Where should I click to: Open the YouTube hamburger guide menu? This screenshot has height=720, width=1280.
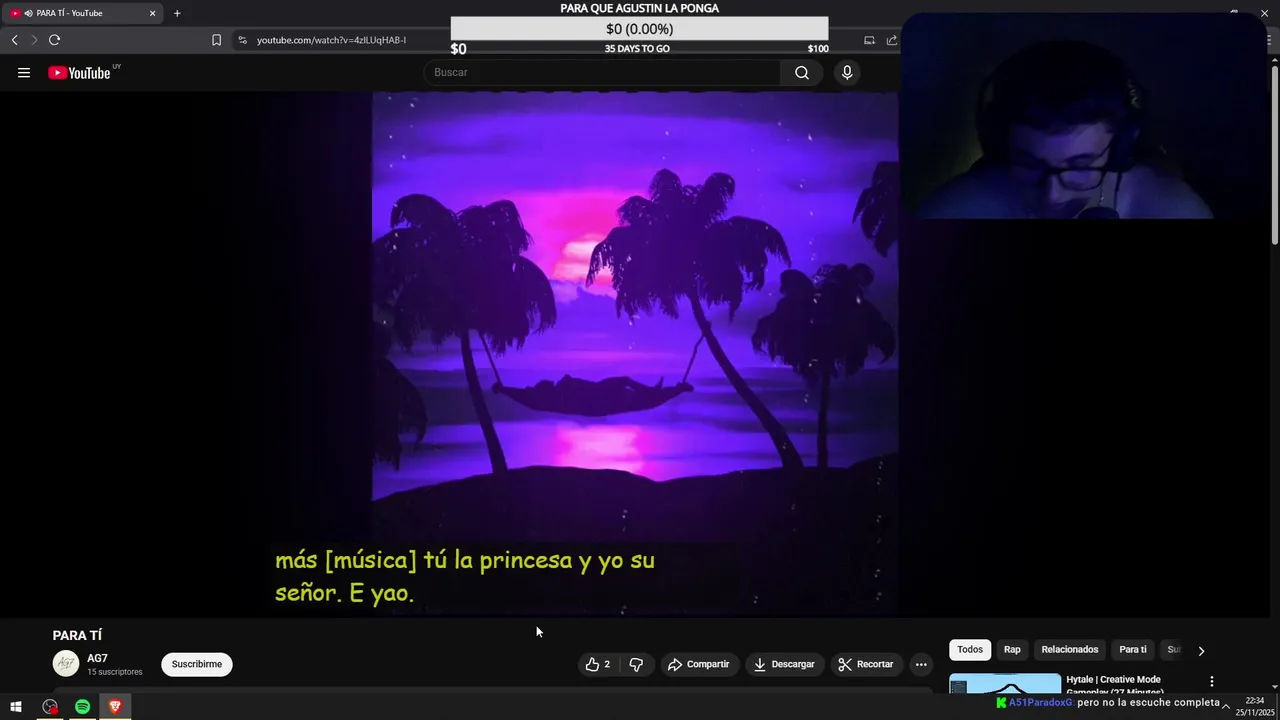(x=24, y=73)
